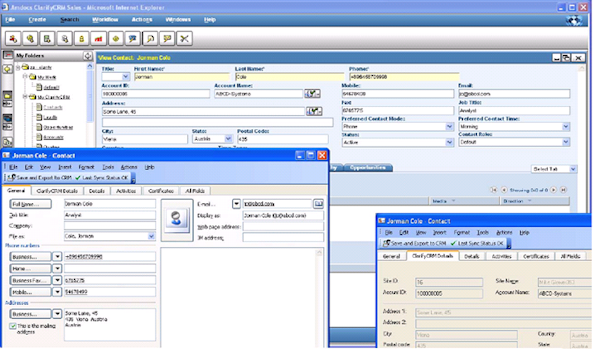
Task: Click the speech bubble note icon in toolbar
Action: click(167, 39)
